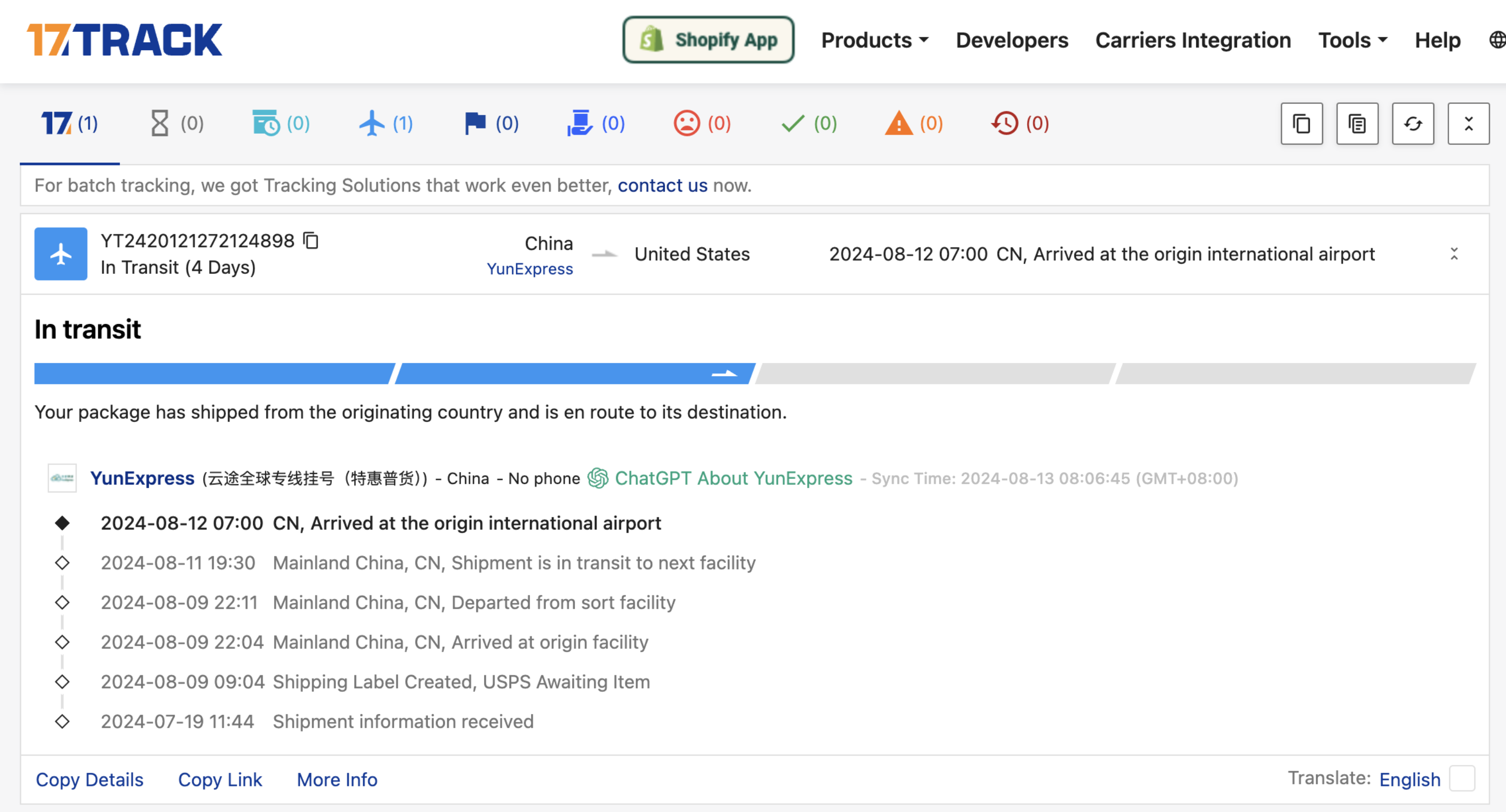Image resolution: width=1506 pixels, height=812 pixels.
Task: Click 'In Transit (4 Days)' status text
Action: [x=178, y=267]
